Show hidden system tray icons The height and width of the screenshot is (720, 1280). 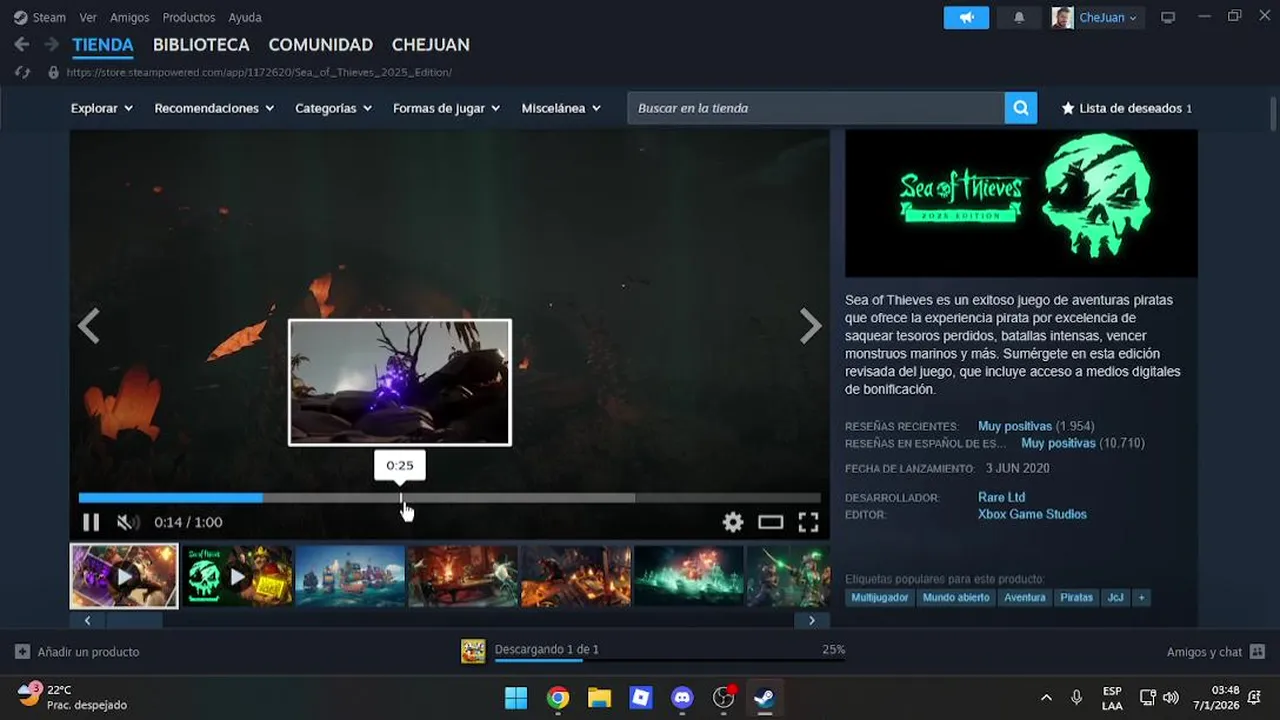click(1046, 698)
